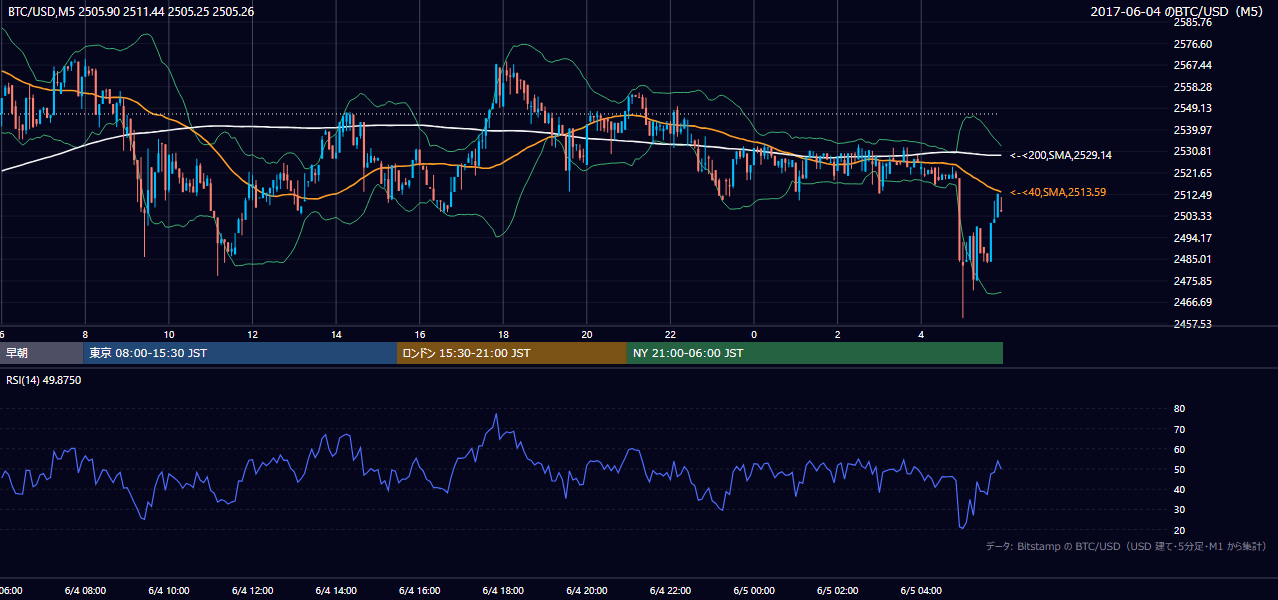Click price axis value 2466.69
1278x600 pixels.
pyautogui.click(x=1193, y=302)
